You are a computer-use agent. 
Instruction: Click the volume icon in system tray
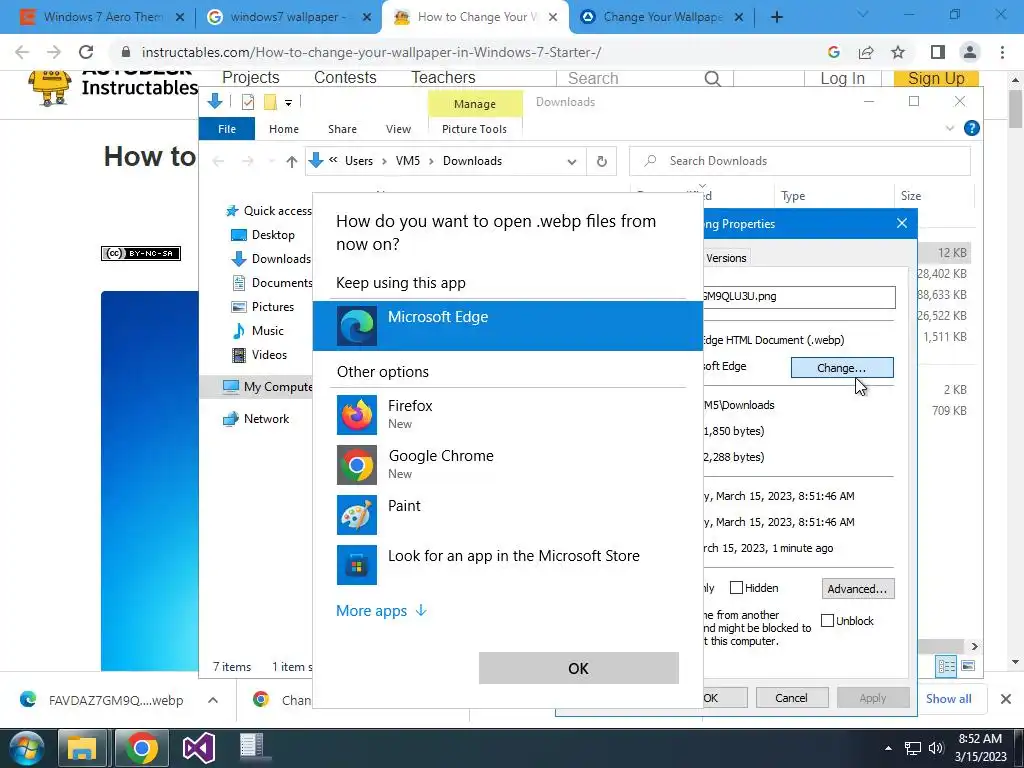coord(936,748)
